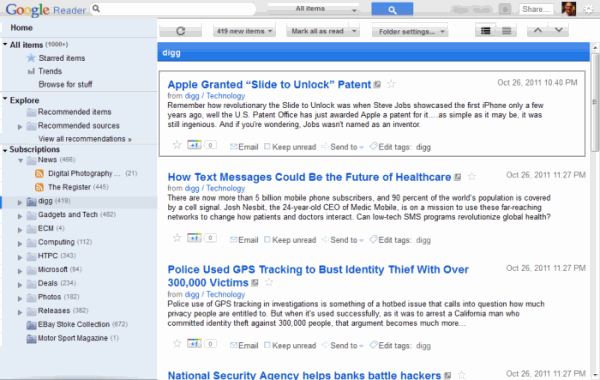Screen dimensions: 600x380
Task: Collapse the News folder
Action: [x=20, y=161]
